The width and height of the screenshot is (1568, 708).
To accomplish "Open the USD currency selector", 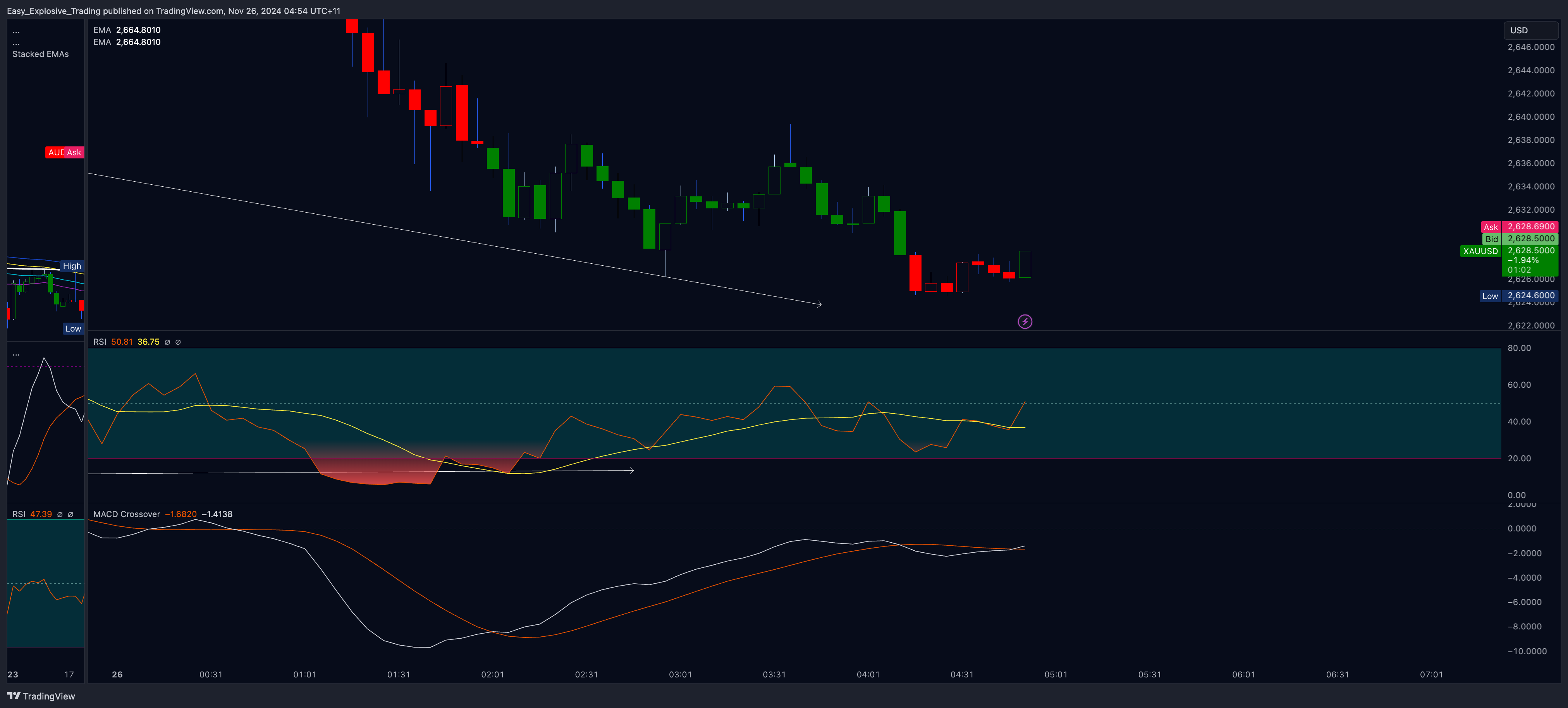I will pos(1530,31).
